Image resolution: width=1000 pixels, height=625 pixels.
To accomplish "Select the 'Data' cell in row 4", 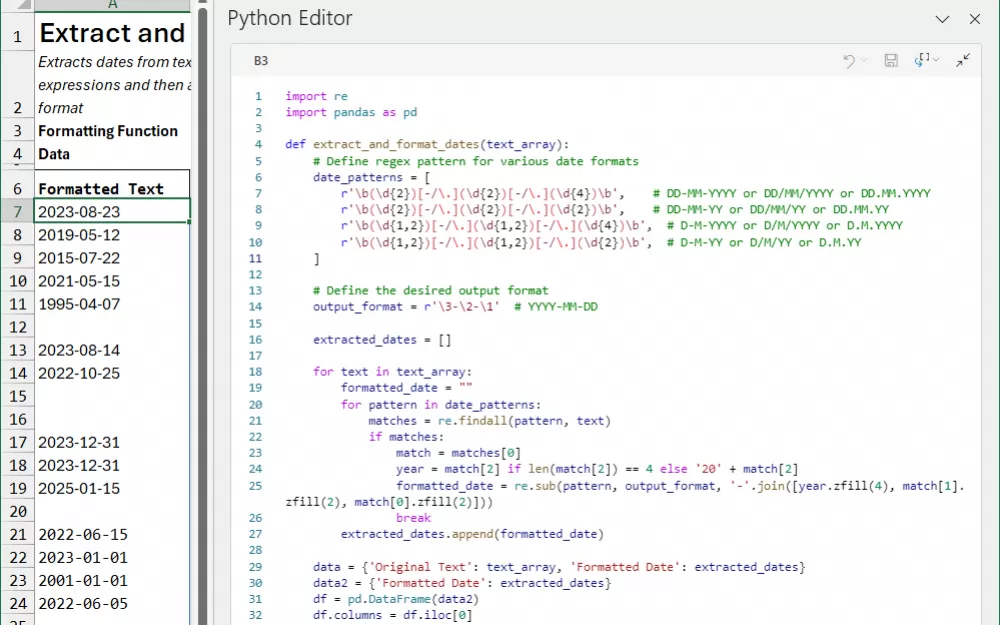I will tap(112, 154).
